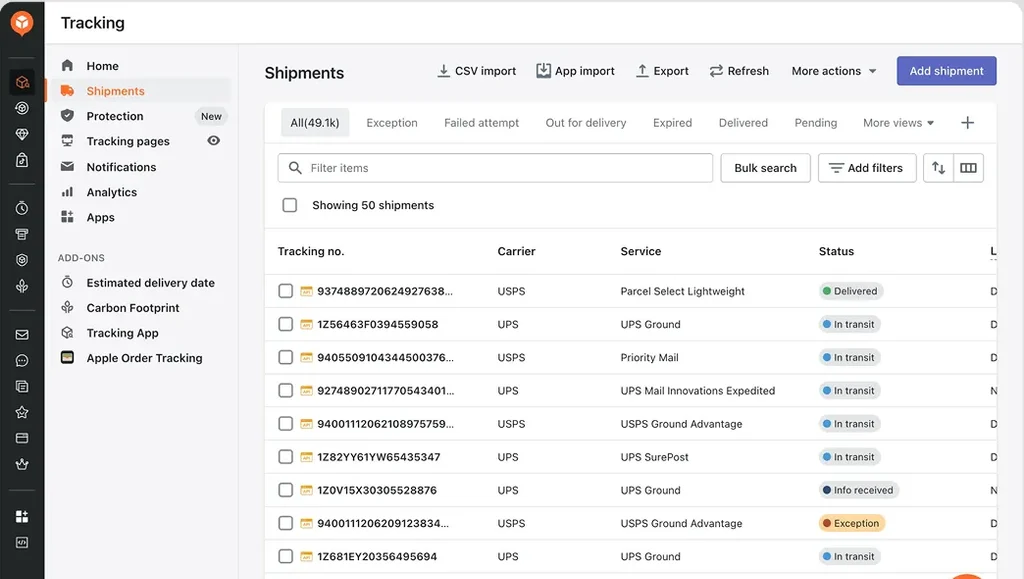Open the four-squares apps icon in dark rail
Screen dimensions: 1024x579
coord(22,516)
